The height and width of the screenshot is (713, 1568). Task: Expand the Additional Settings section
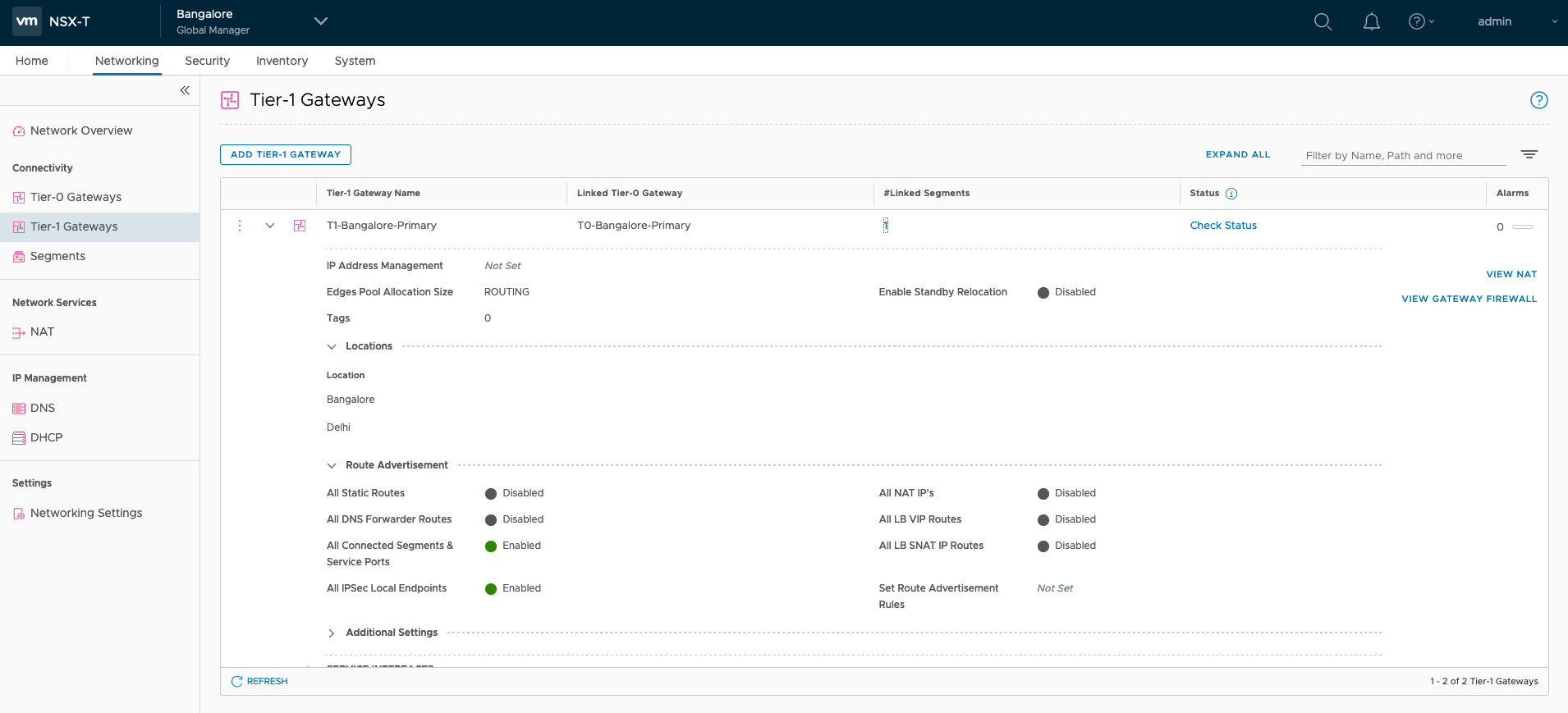coord(332,633)
